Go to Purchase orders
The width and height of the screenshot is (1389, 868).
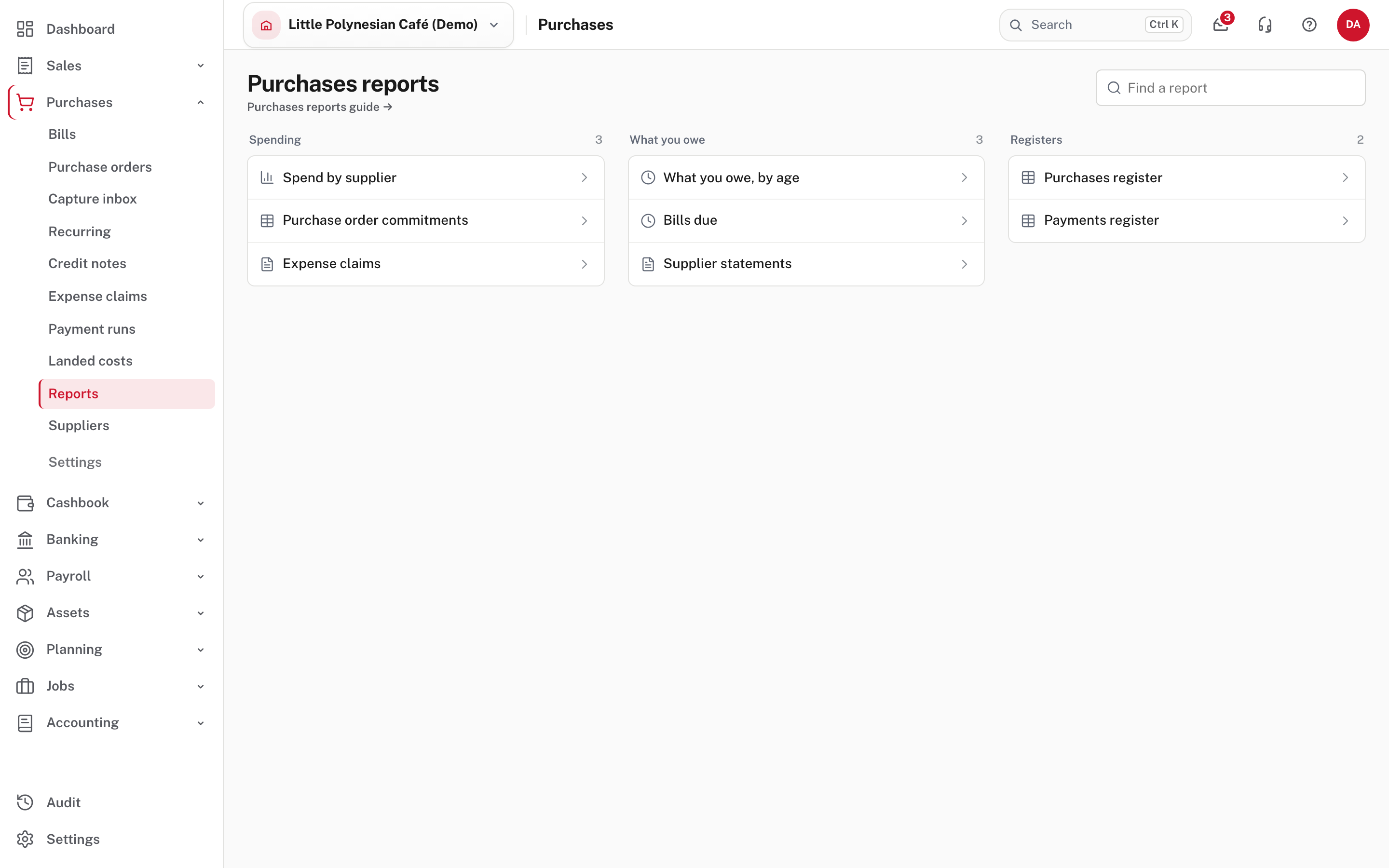100,167
